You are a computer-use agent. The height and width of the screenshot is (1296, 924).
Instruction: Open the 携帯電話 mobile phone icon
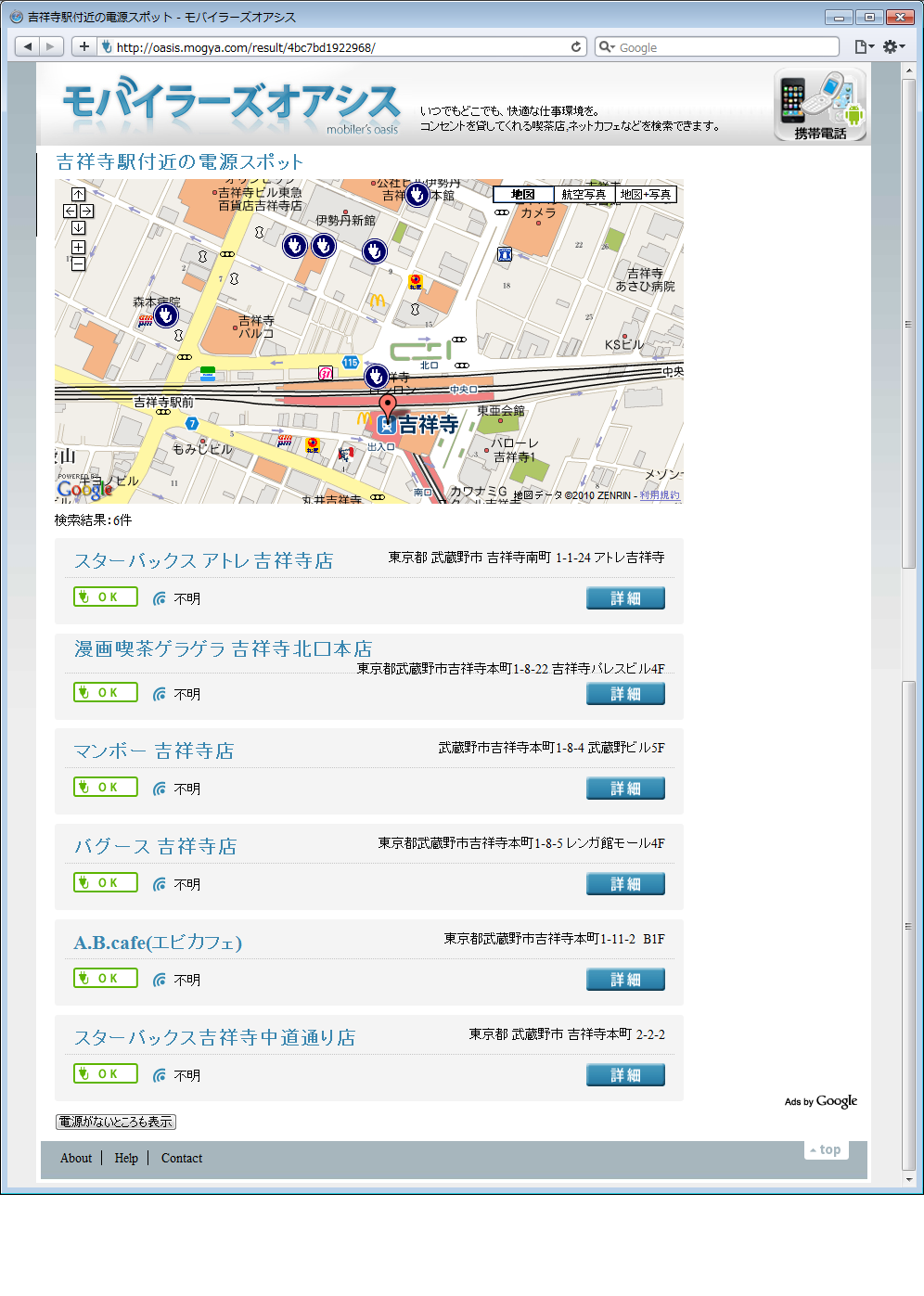pyautogui.click(x=820, y=105)
